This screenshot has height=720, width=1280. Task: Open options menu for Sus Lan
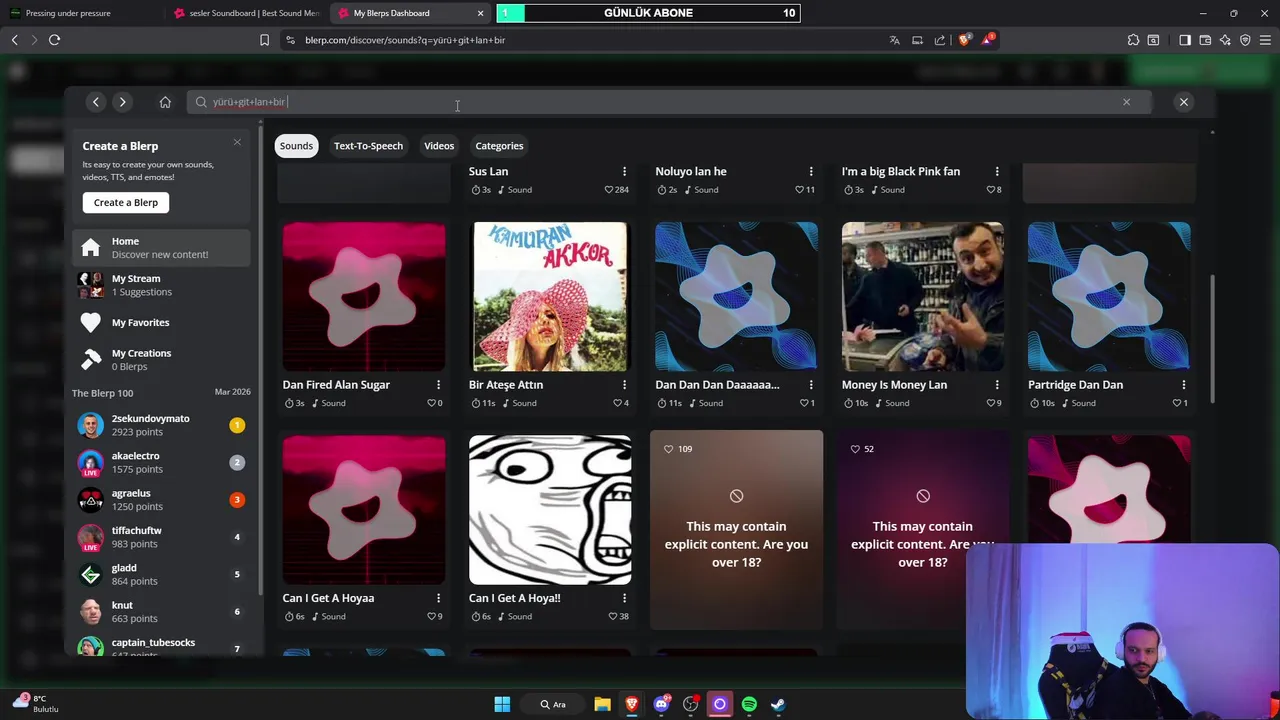pos(624,171)
